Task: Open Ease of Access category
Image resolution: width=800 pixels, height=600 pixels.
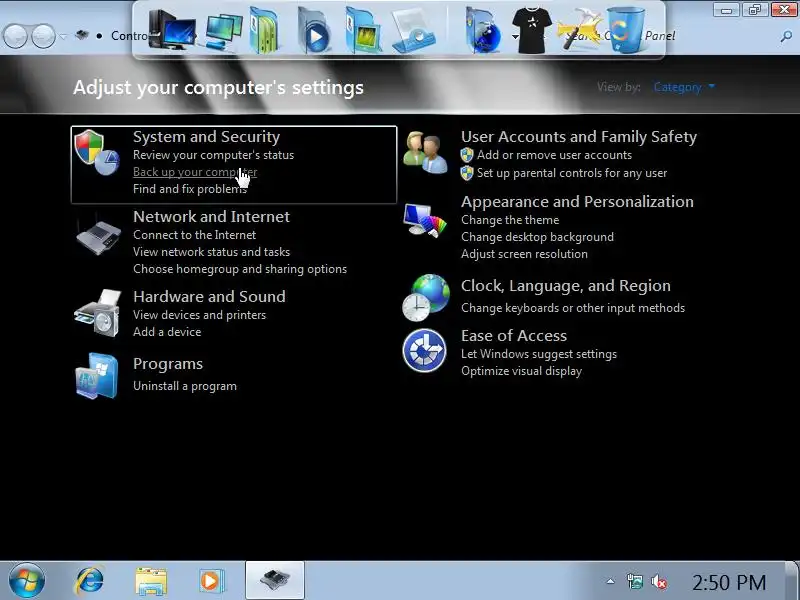Action: tap(514, 336)
